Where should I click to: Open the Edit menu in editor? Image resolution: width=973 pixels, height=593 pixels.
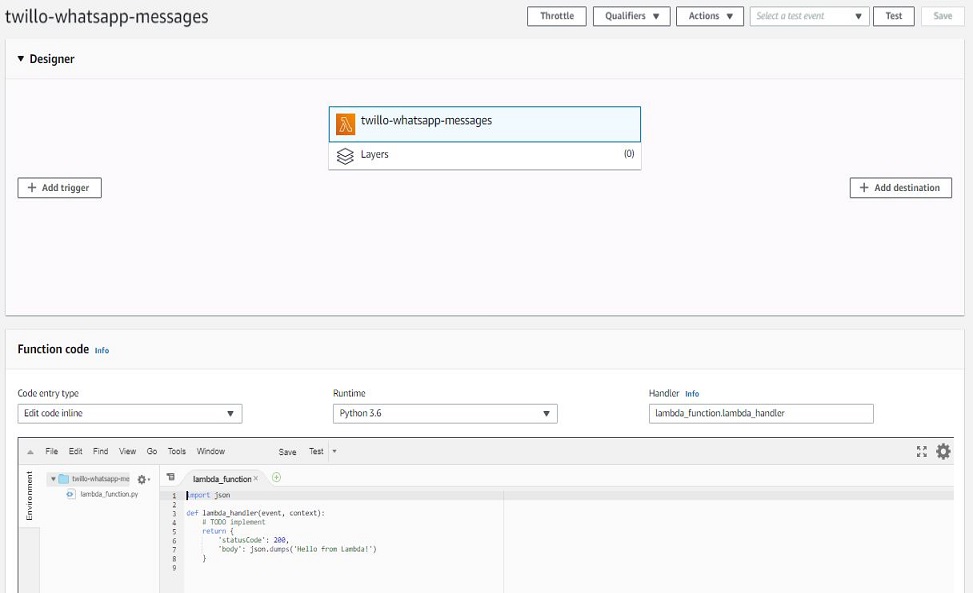[x=76, y=451]
